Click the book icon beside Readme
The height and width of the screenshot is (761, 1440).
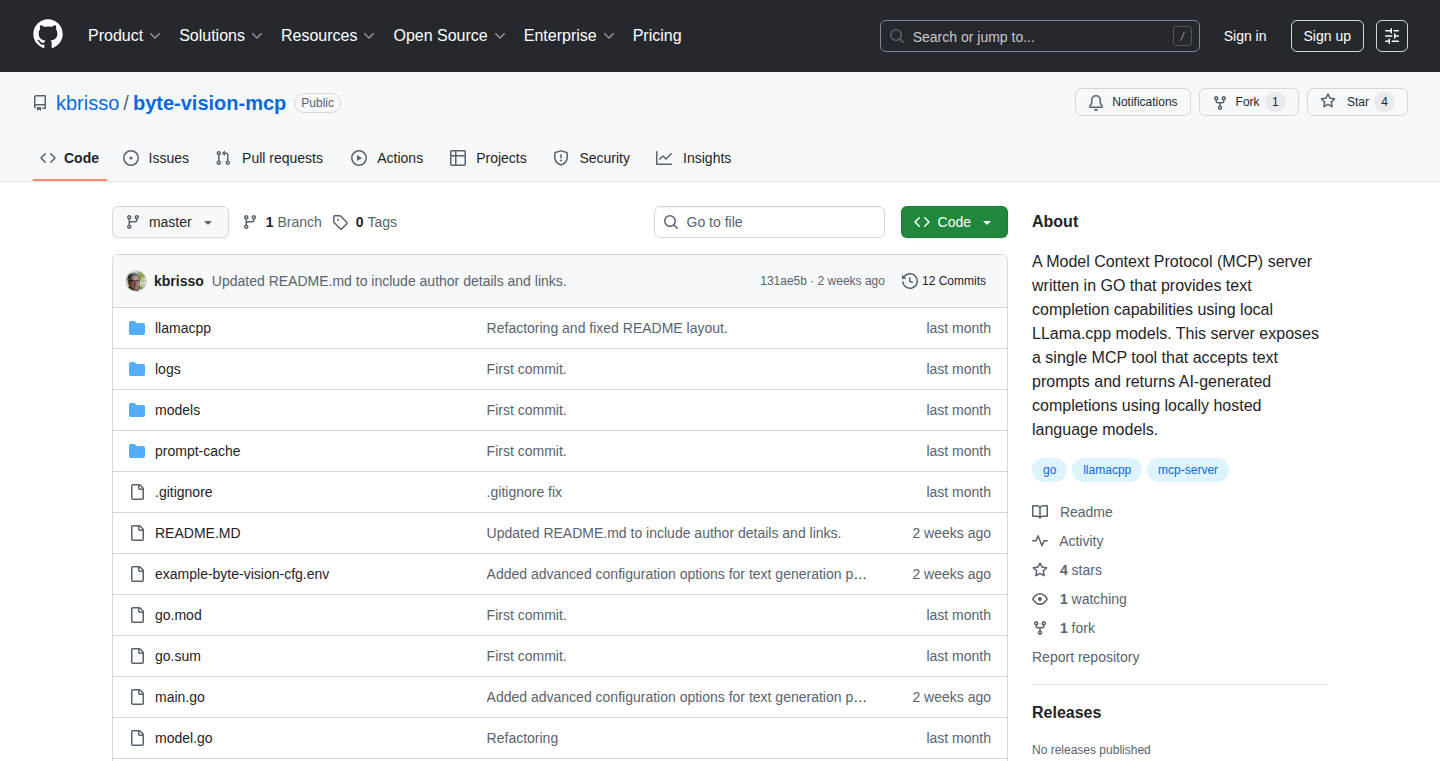[1040, 512]
